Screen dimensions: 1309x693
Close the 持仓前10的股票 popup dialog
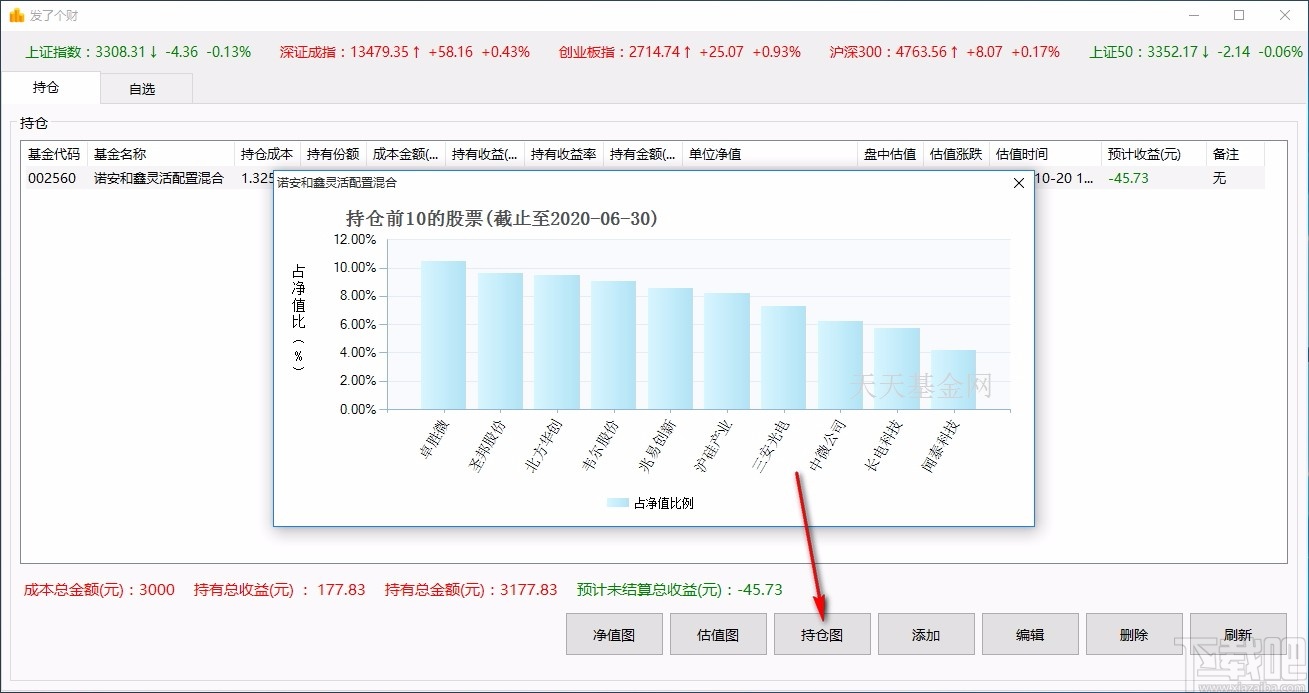point(1019,184)
